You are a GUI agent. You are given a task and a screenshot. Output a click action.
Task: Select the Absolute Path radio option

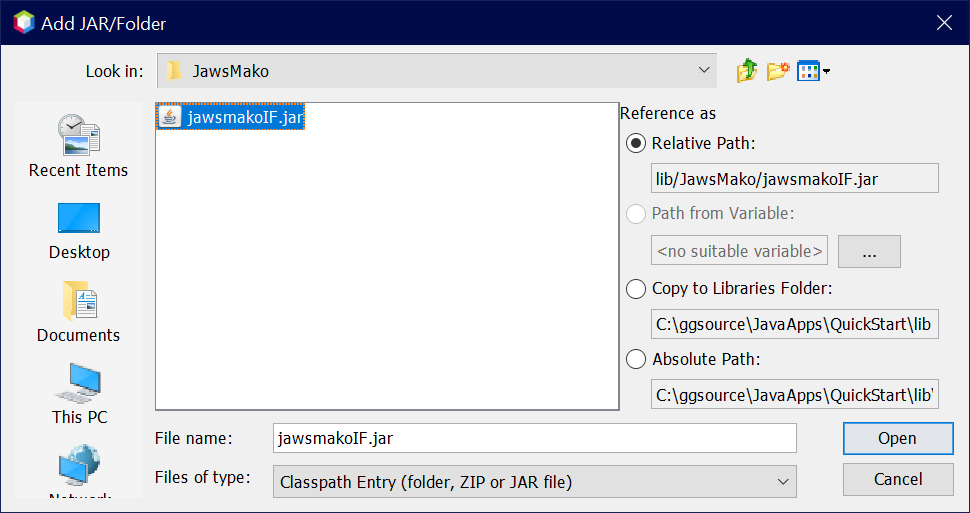coord(636,359)
